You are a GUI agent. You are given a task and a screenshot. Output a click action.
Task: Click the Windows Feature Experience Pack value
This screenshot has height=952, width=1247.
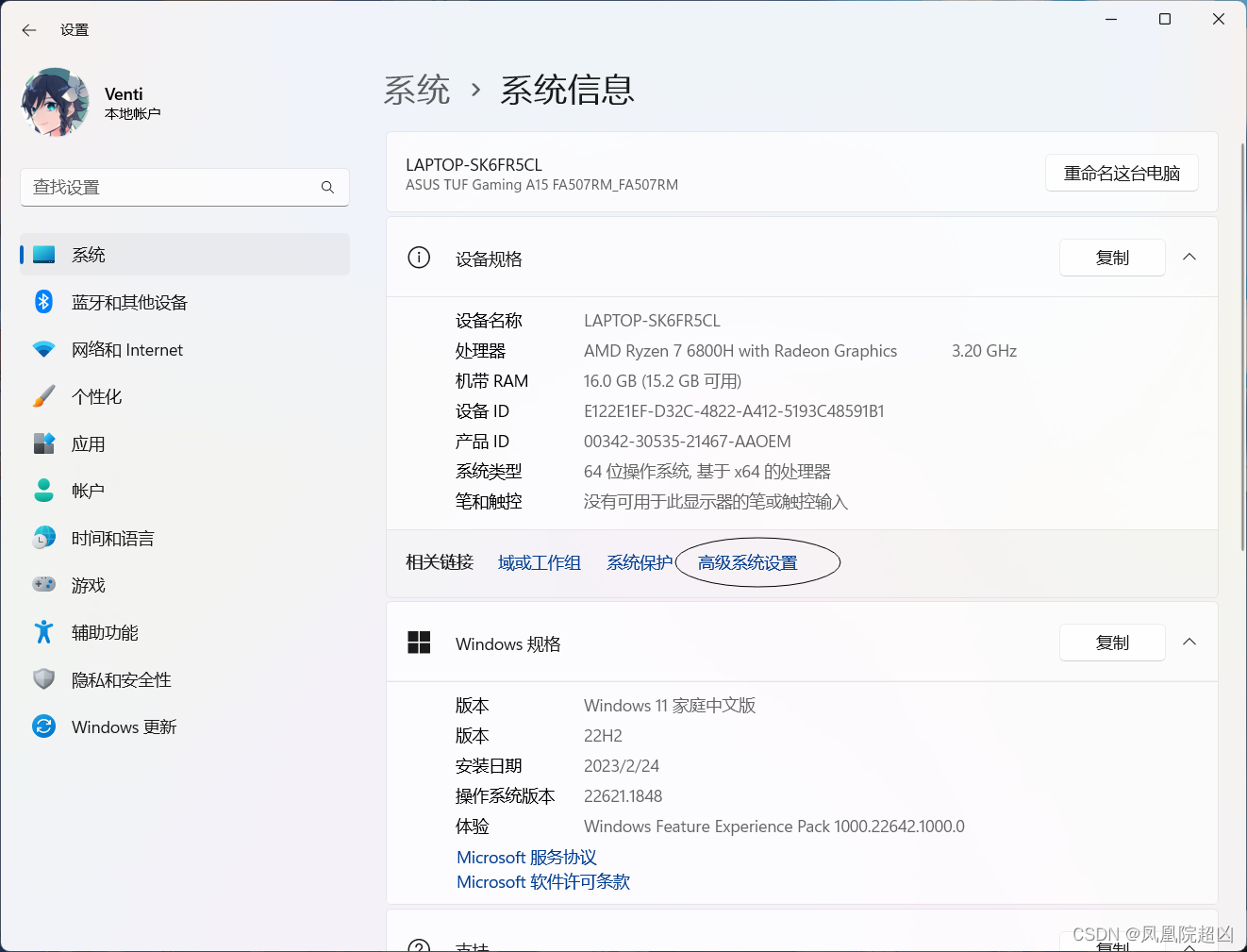[x=774, y=827]
